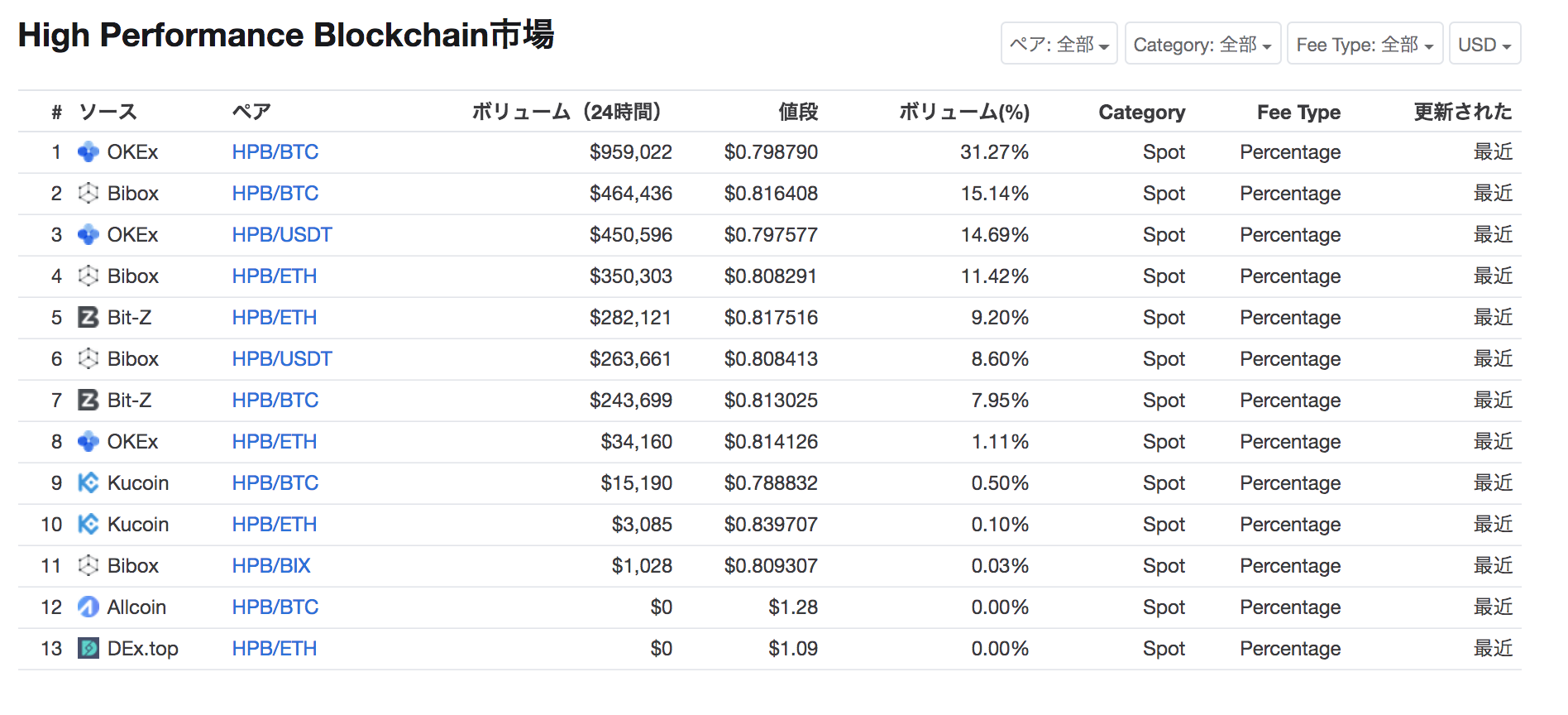
Task: Click the OKEx source name in row 1
Action: point(132,152)
